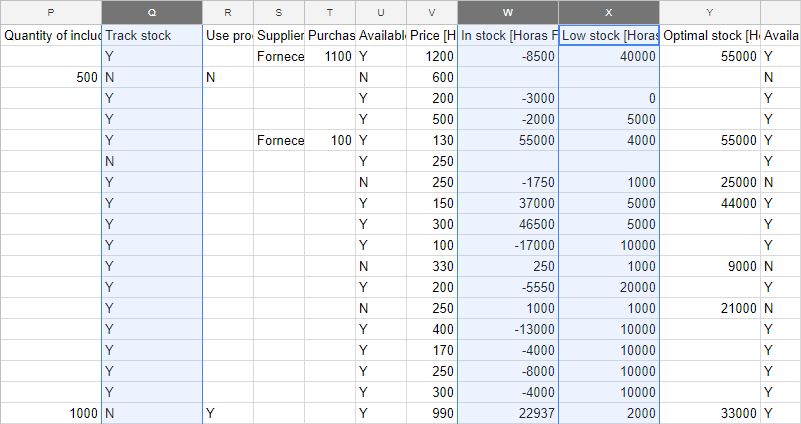Select the 'Quantity of inclu' header cell
This screenshot has height=424, width=801.
51,36
